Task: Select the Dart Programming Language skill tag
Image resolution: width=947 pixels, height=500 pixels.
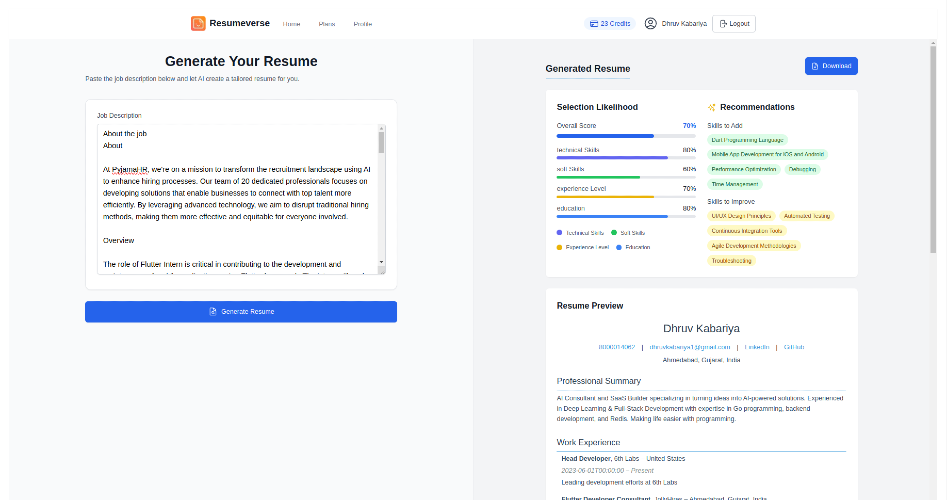Action: [747, 140]
